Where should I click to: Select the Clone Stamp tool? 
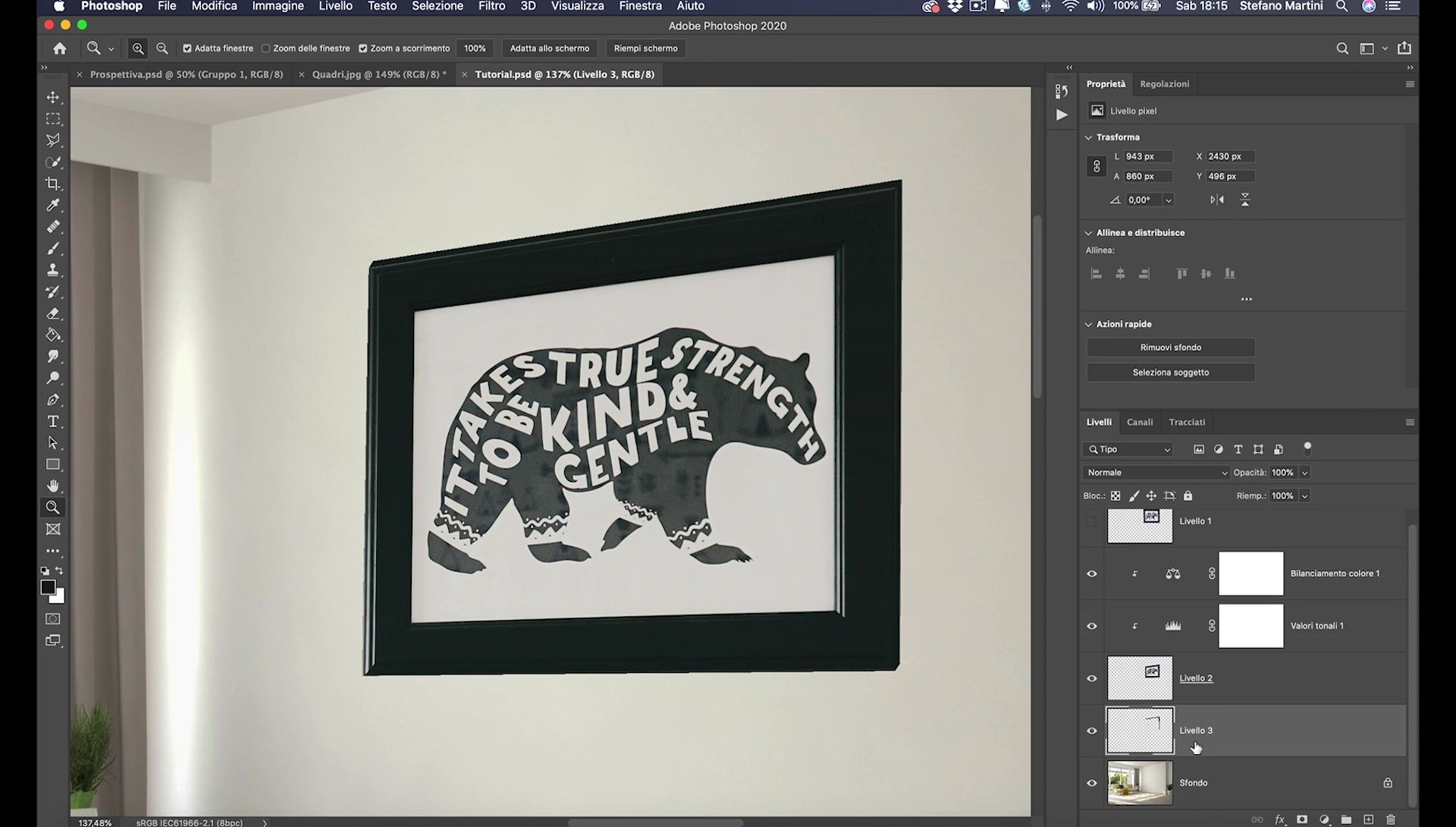[x=53, y=270]
